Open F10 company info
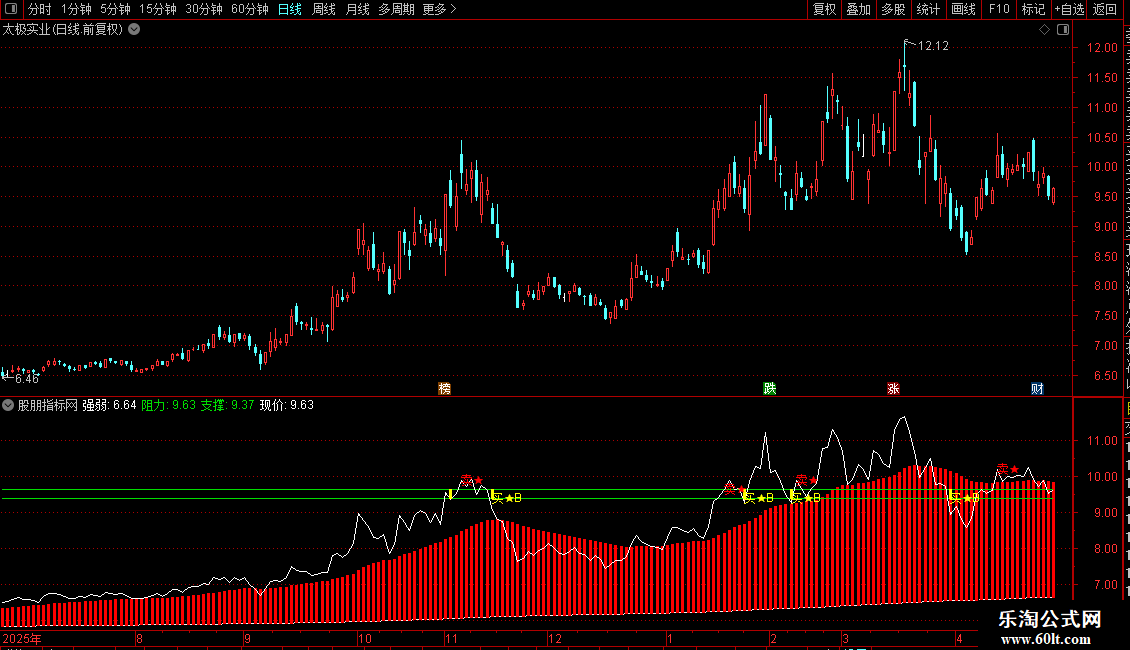This screenshot has width=1130, height=650. point(999,9)
